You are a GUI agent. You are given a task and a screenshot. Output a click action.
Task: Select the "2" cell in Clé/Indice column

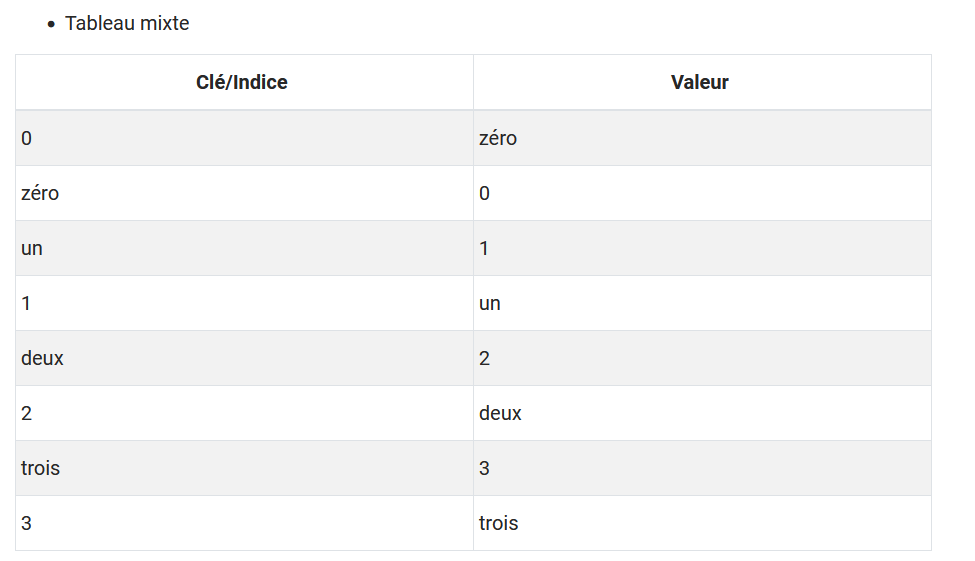(27, 413)
